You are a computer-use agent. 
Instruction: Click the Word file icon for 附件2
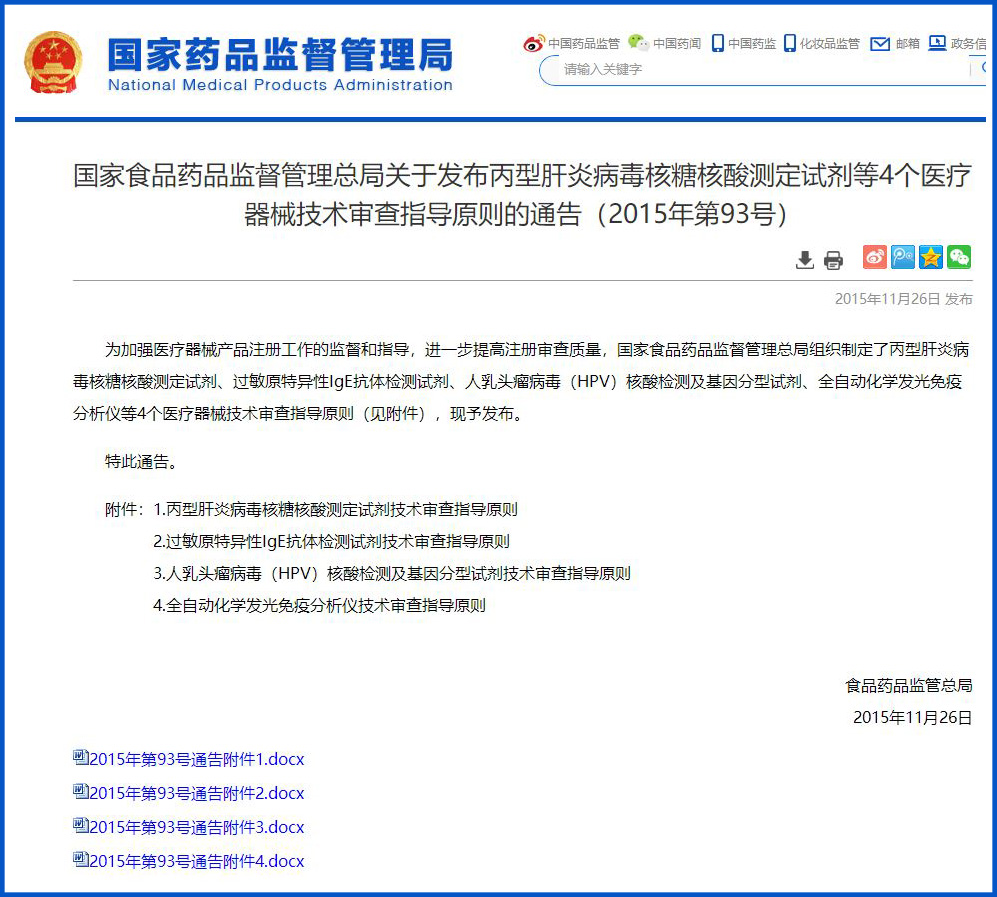click(x=80, y=791)
